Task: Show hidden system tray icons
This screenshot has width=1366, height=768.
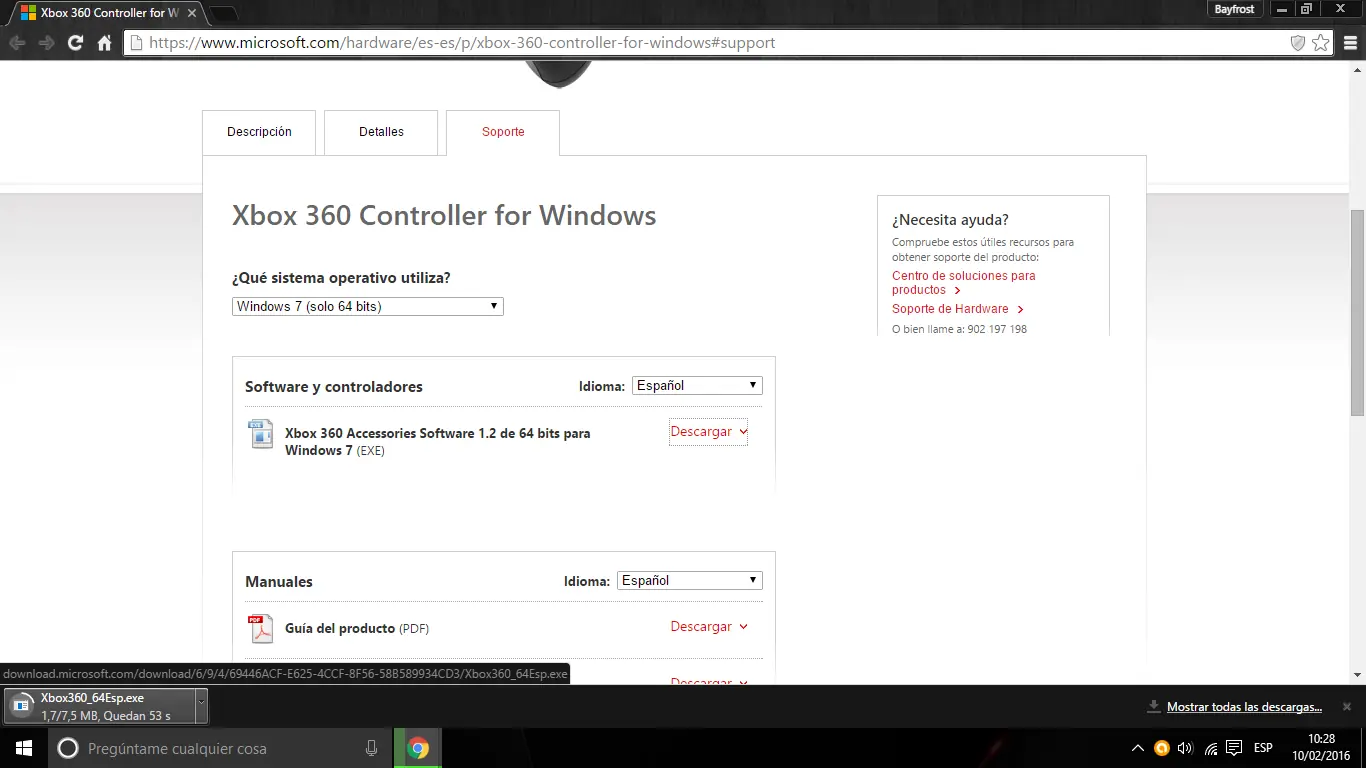Action: click(1137, 748)
